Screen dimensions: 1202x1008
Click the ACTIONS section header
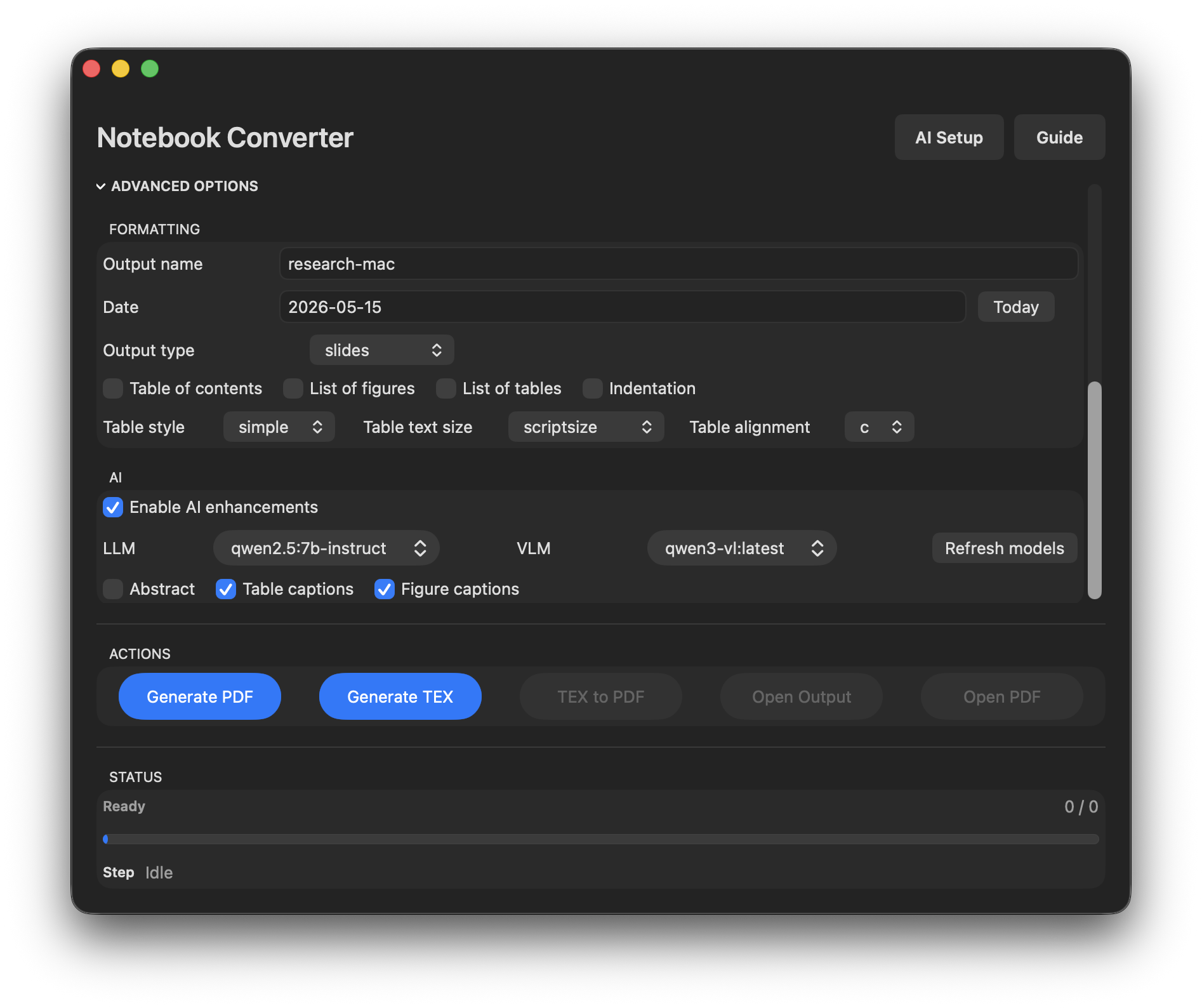point(140,654)
